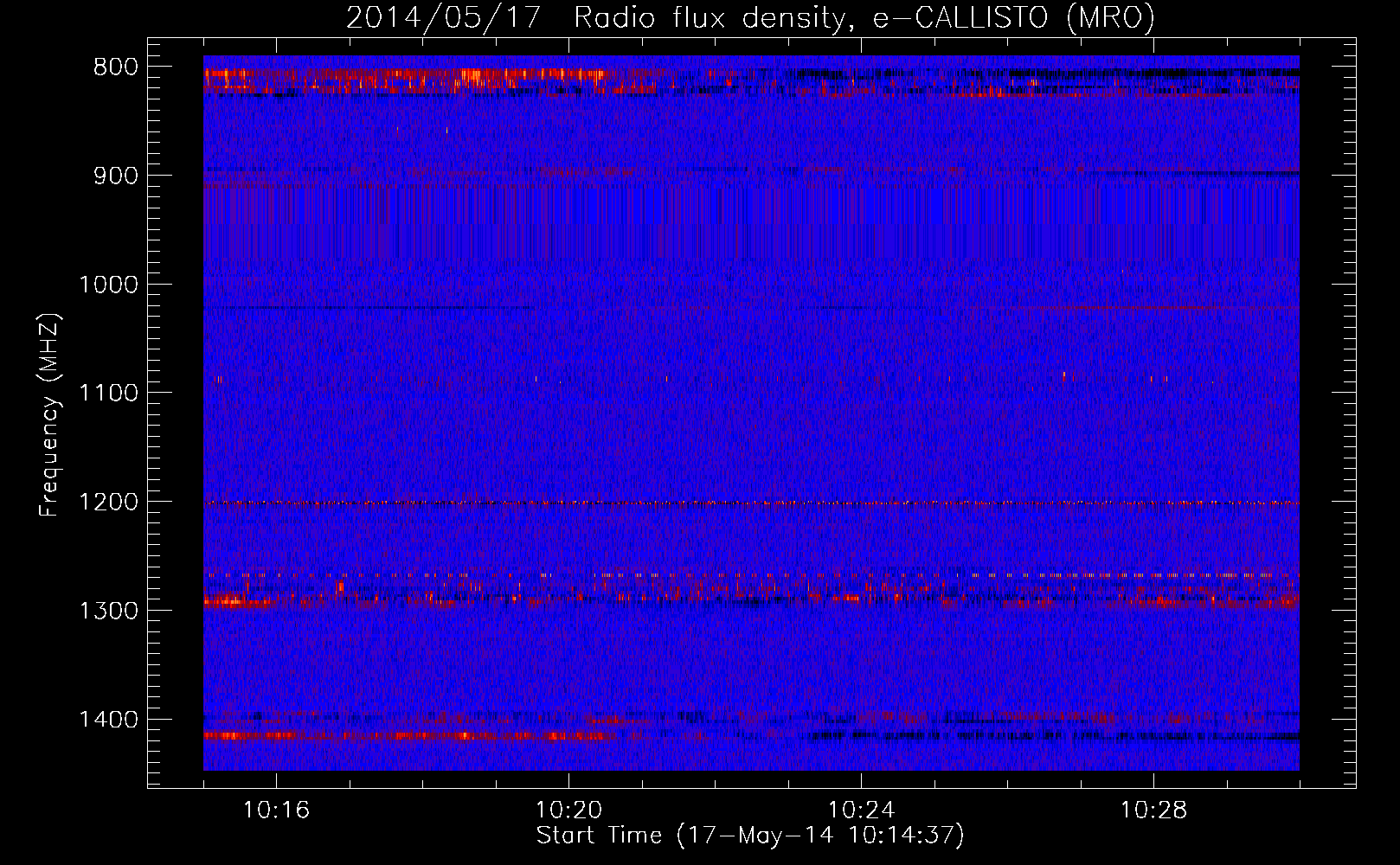Viewport: 1400px width, 865px height.
Task: Click the red emission band near 1415 MHz
Action: coord(410,736)
